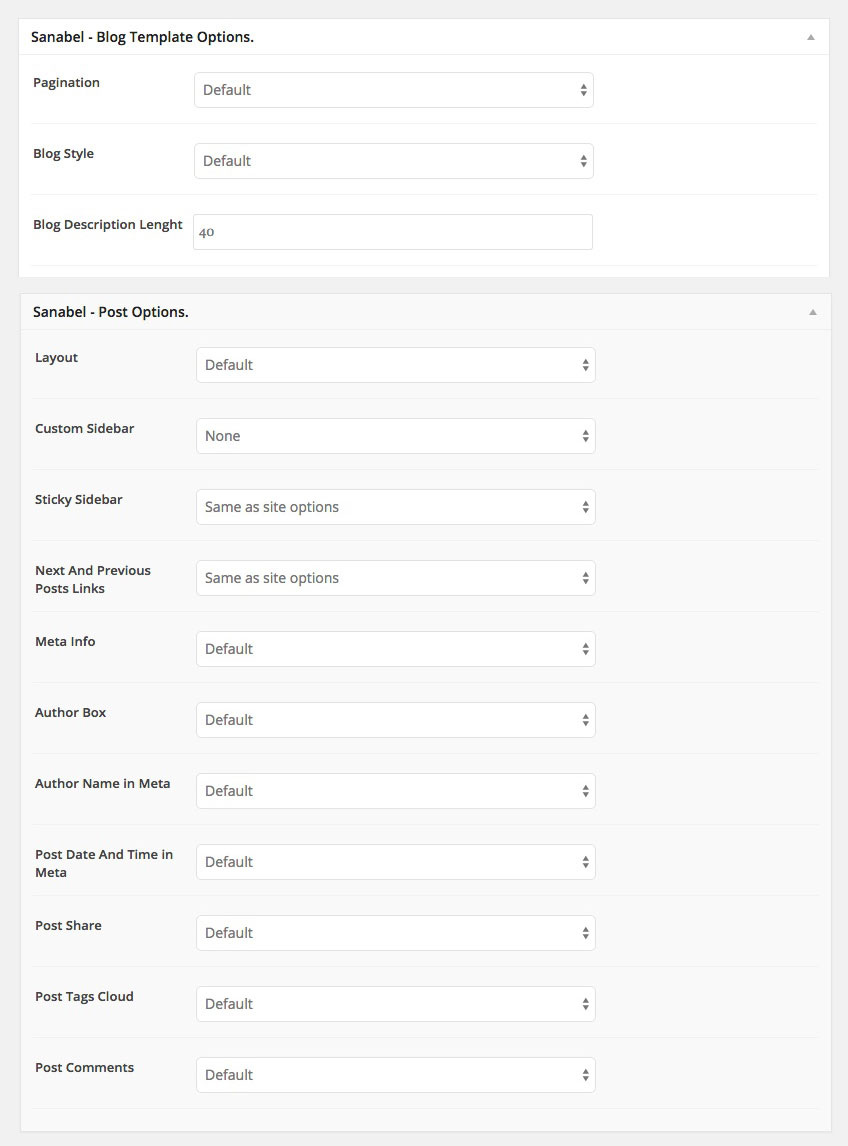Screen dimensions: 848x1146
Task: Click the Blog Description Lenght input field
Action: click(393, 232)
